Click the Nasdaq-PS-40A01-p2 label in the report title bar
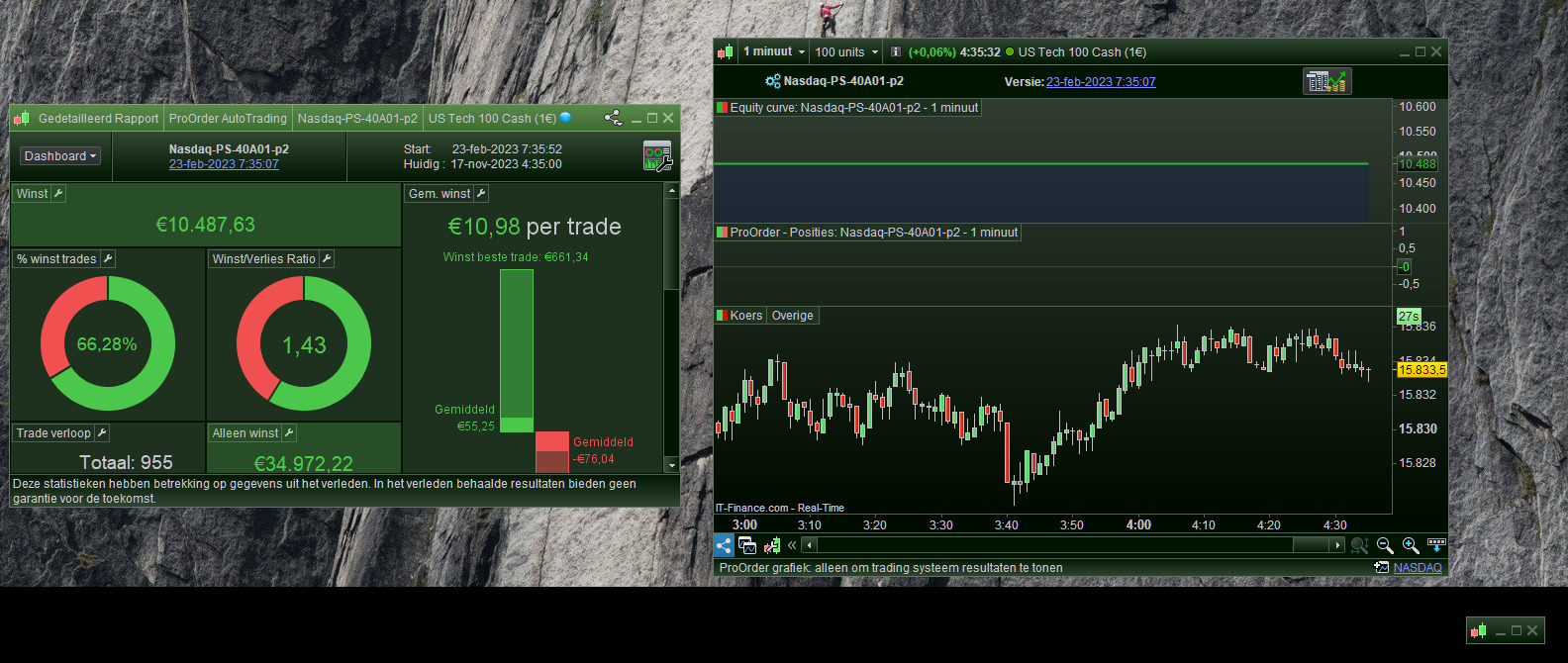 coord(357,119)
